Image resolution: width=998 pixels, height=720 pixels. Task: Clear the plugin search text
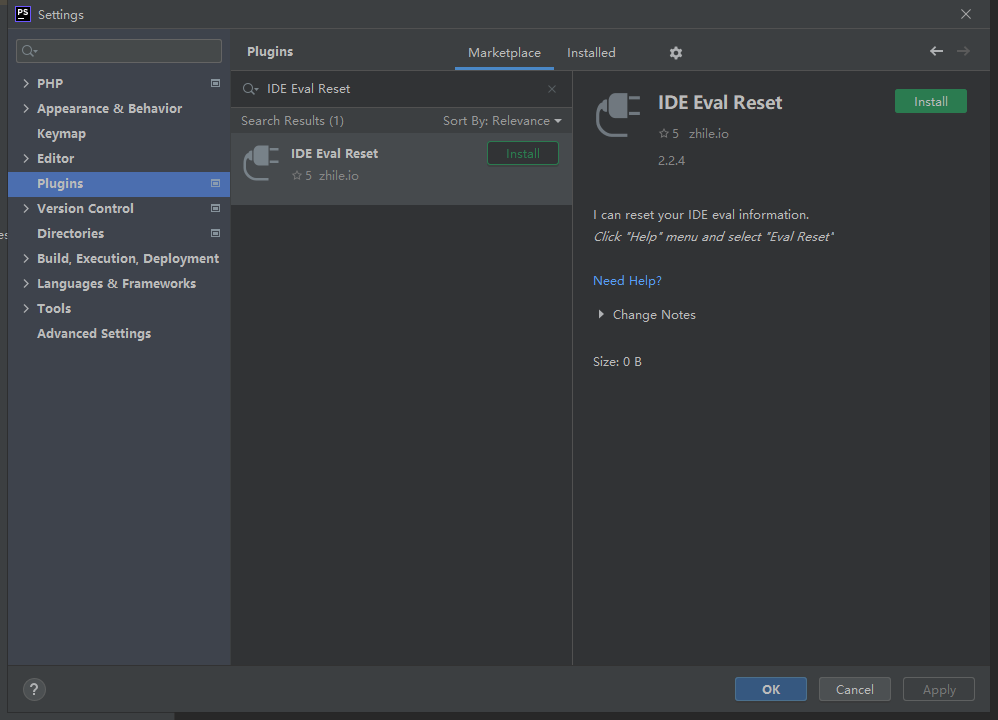(551, 89)
